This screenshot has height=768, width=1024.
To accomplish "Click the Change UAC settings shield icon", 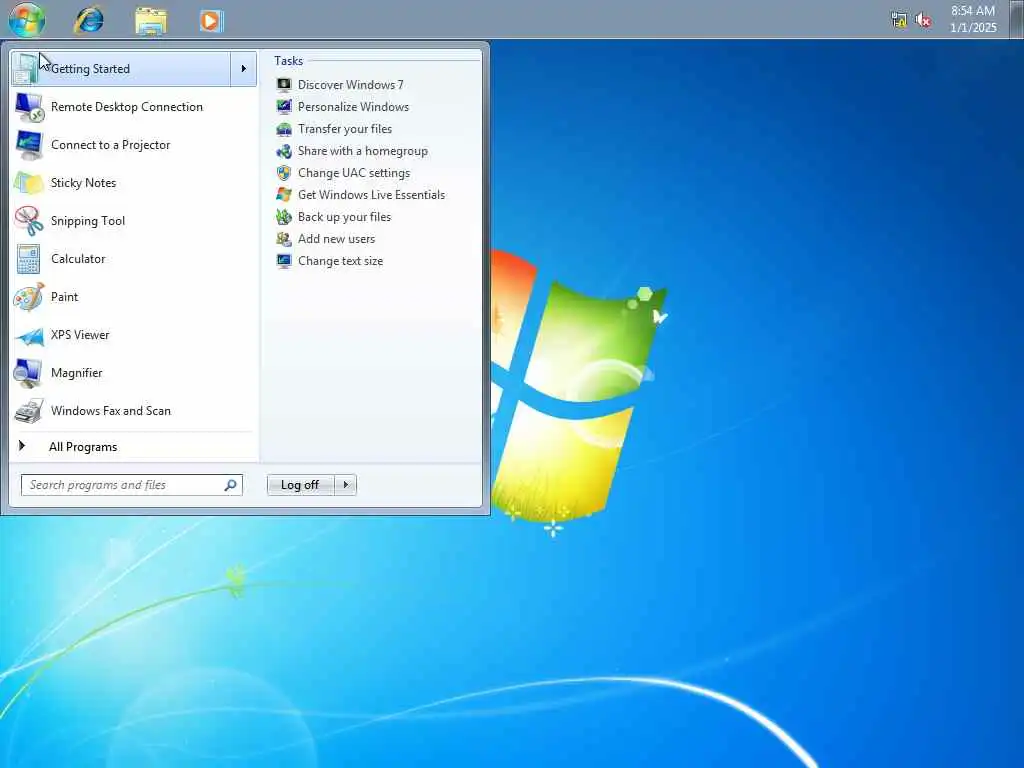I will (283, 173).
